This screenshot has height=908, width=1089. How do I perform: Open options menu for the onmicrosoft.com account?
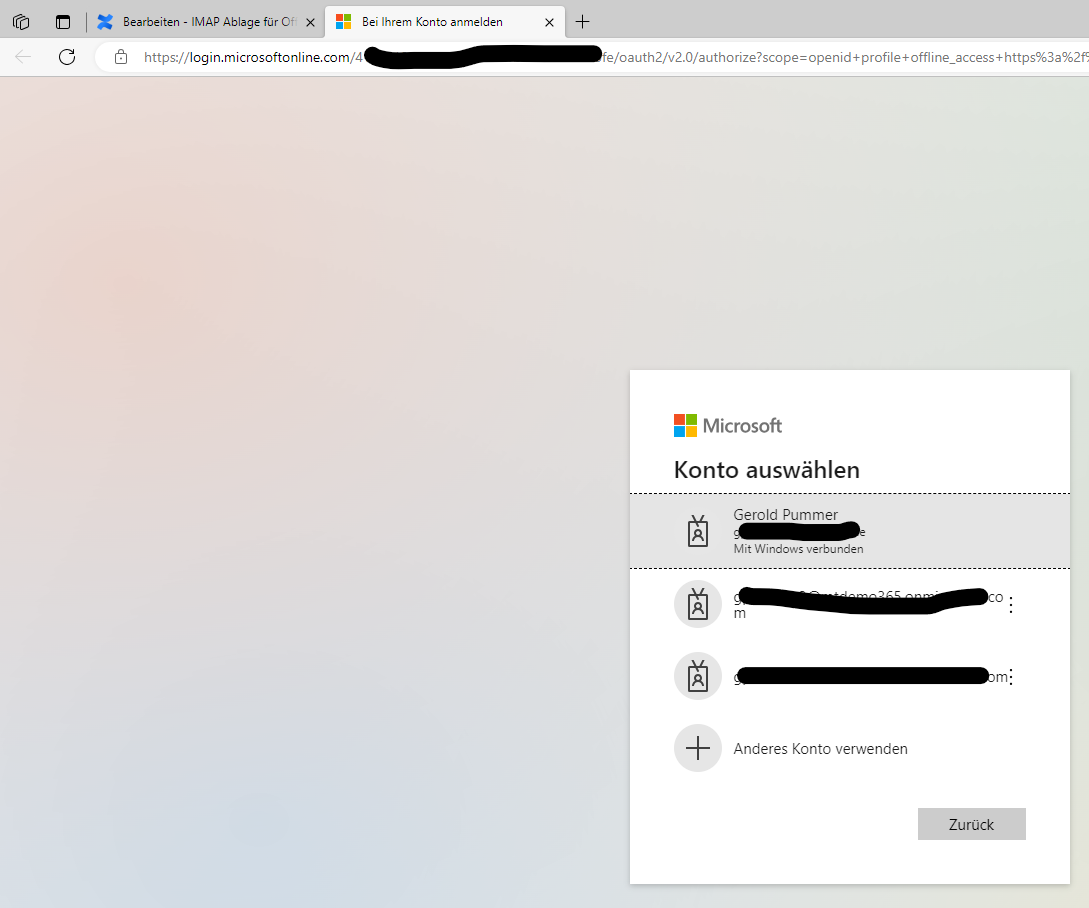coord(1010,605)
